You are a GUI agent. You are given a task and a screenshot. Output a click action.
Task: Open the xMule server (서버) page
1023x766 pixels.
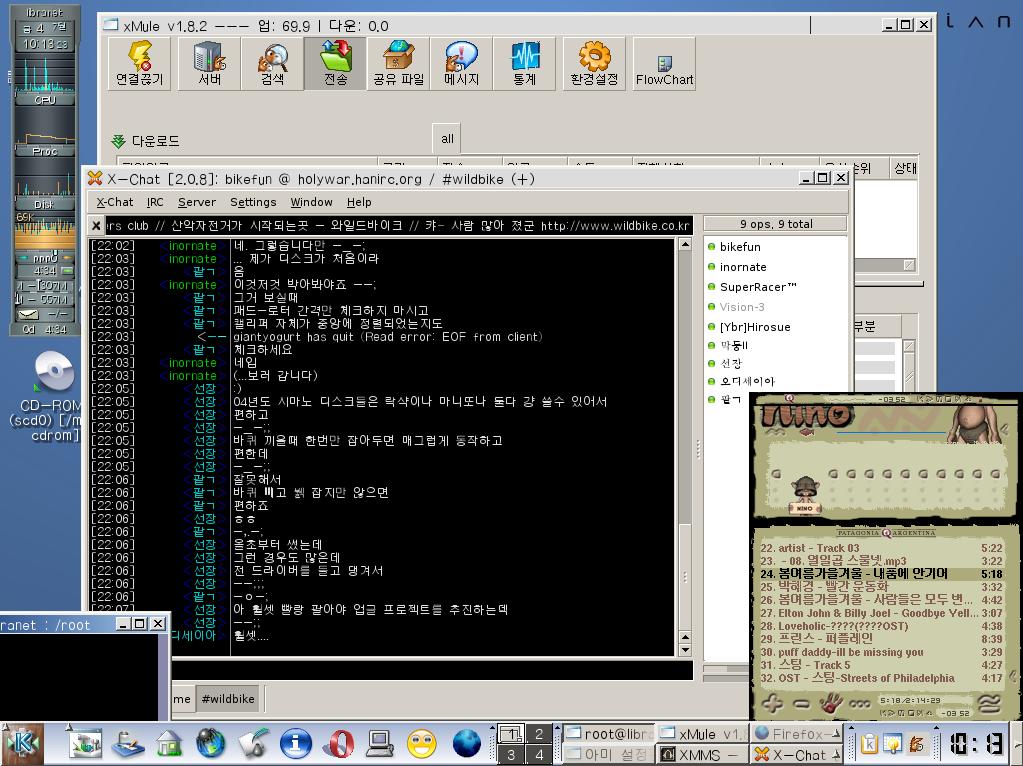tap(209, 63)
